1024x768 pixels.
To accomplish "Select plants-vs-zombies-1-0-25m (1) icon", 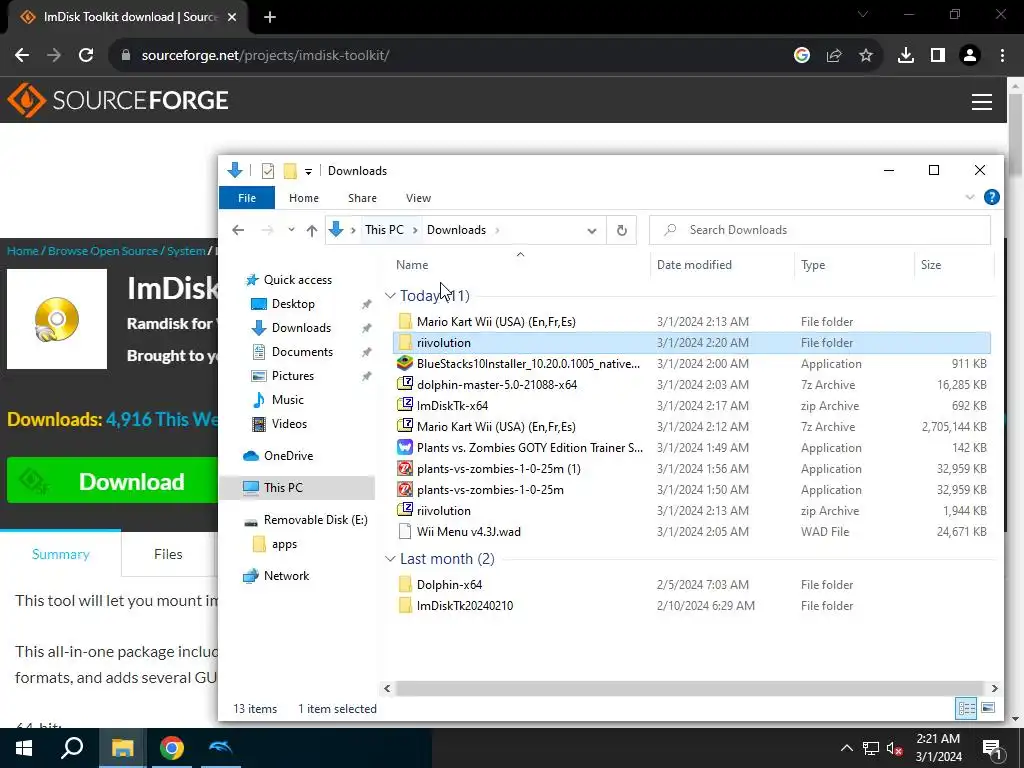I will point(406,468).
